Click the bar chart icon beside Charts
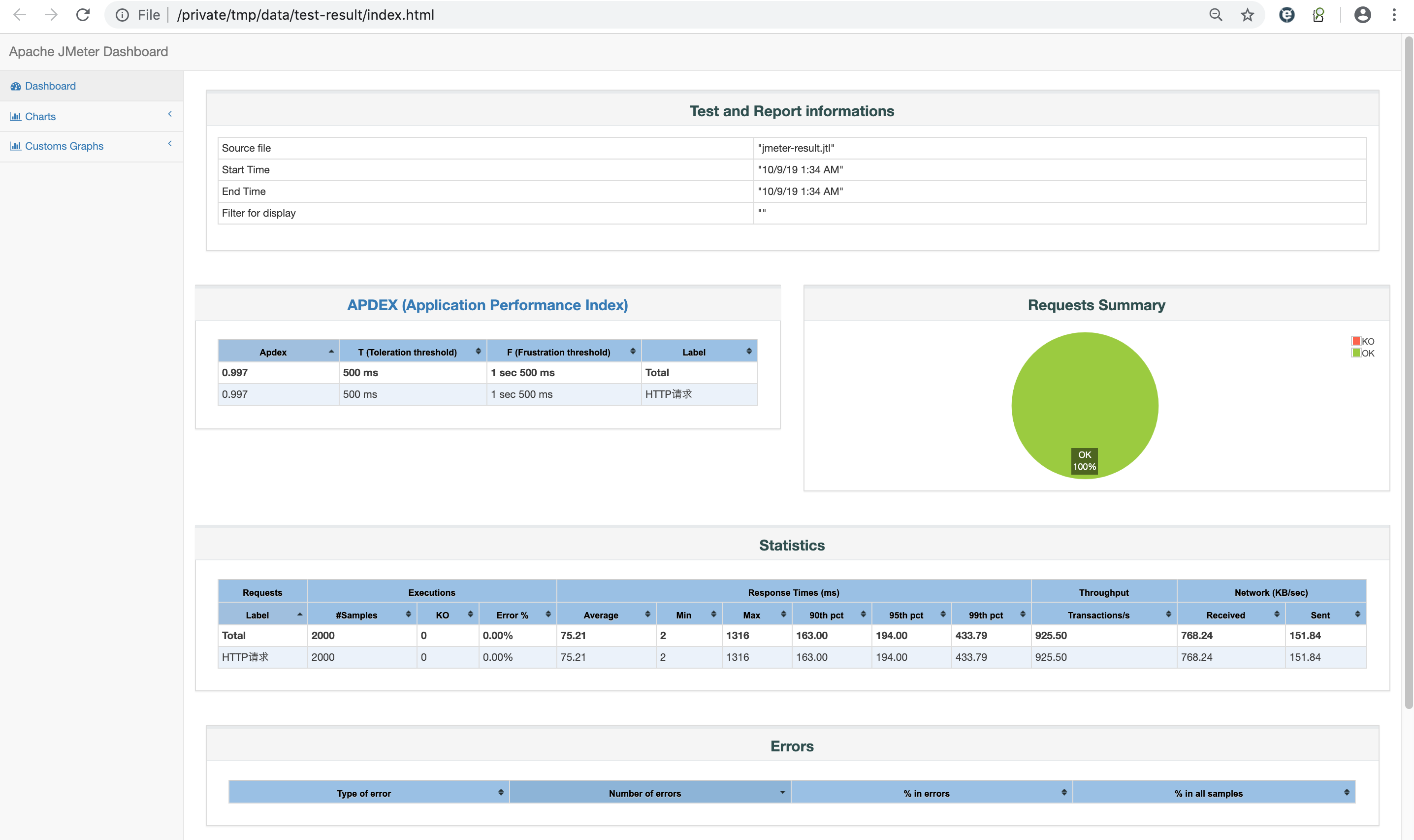The image size is (1414, 840). tap(15, 116)
